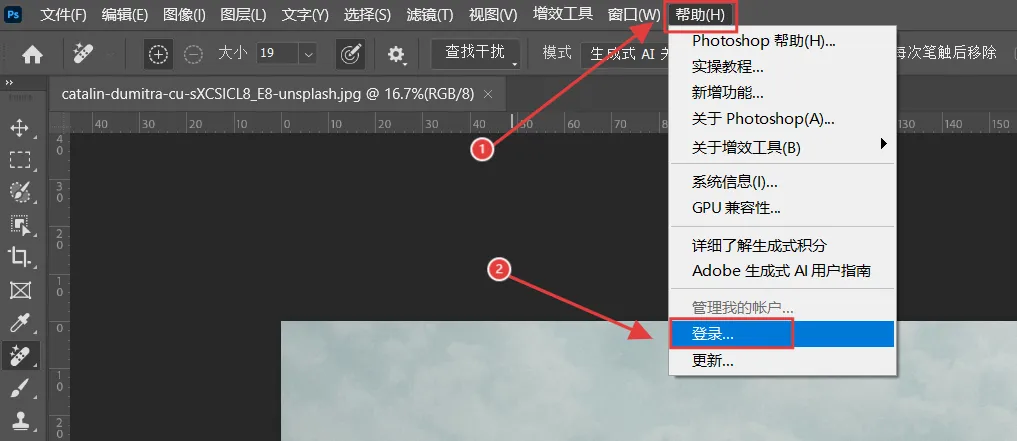This screenshot has width=1017, height=441.
Task: Open the gear settings options
Action: pos(396,54)
